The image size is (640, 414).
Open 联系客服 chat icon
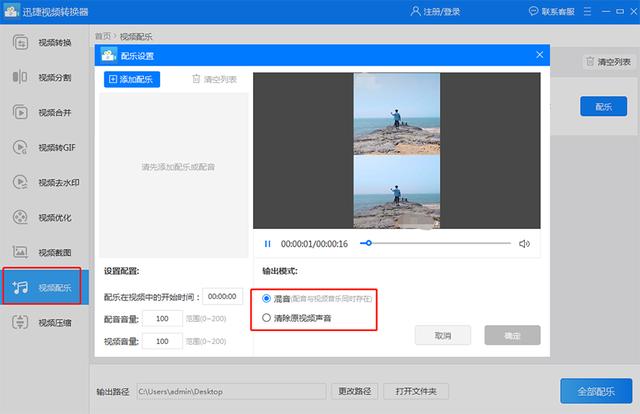tap(533, 11)
